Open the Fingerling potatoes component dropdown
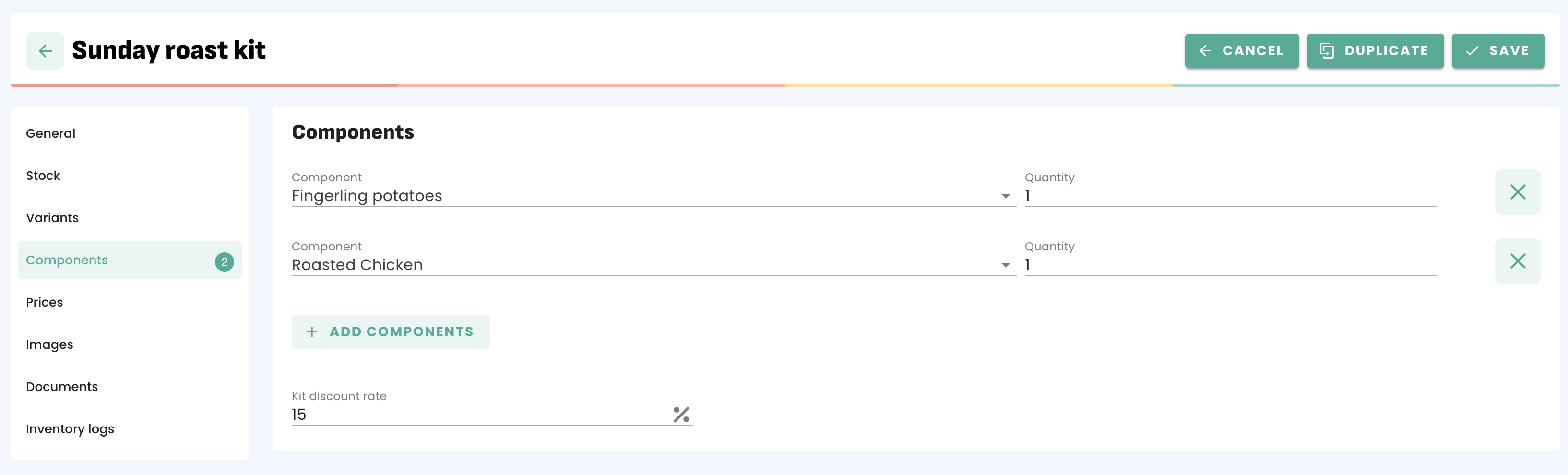1568x475 pixels. (x=1005, y=196)
